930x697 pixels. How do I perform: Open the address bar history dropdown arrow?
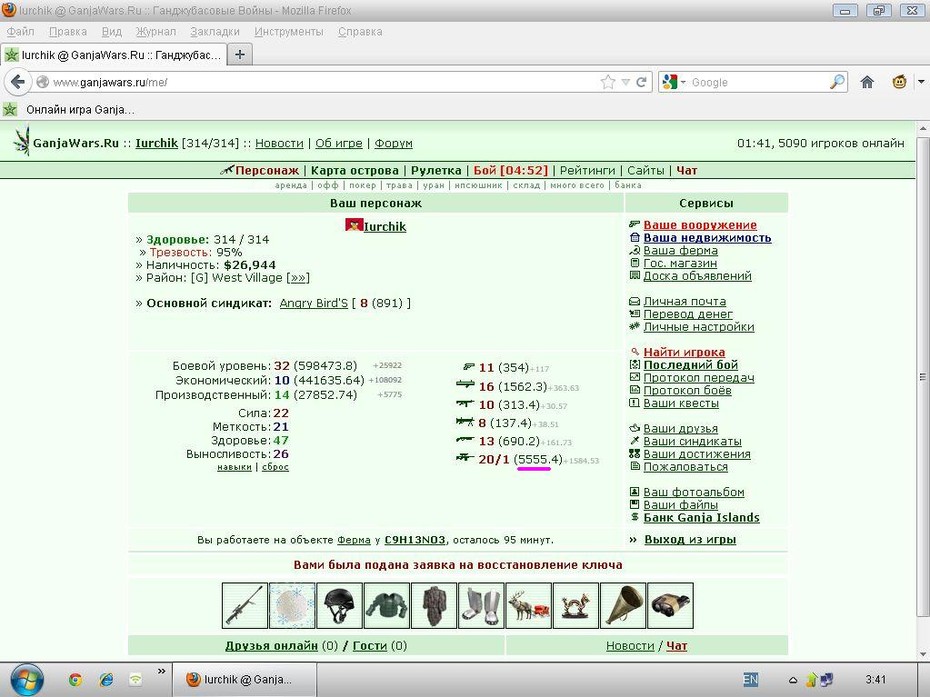pos(625,82)
